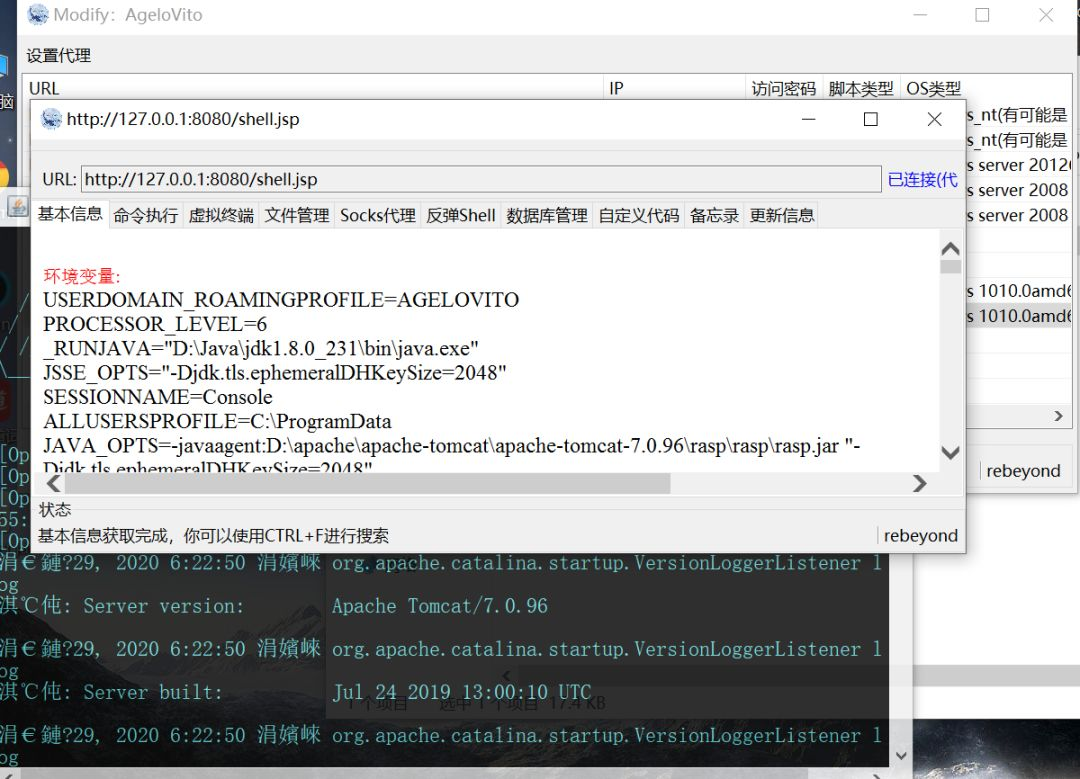Click the Server built date in console
This screenshot has height=779, width=1080.
click(461, 692)
